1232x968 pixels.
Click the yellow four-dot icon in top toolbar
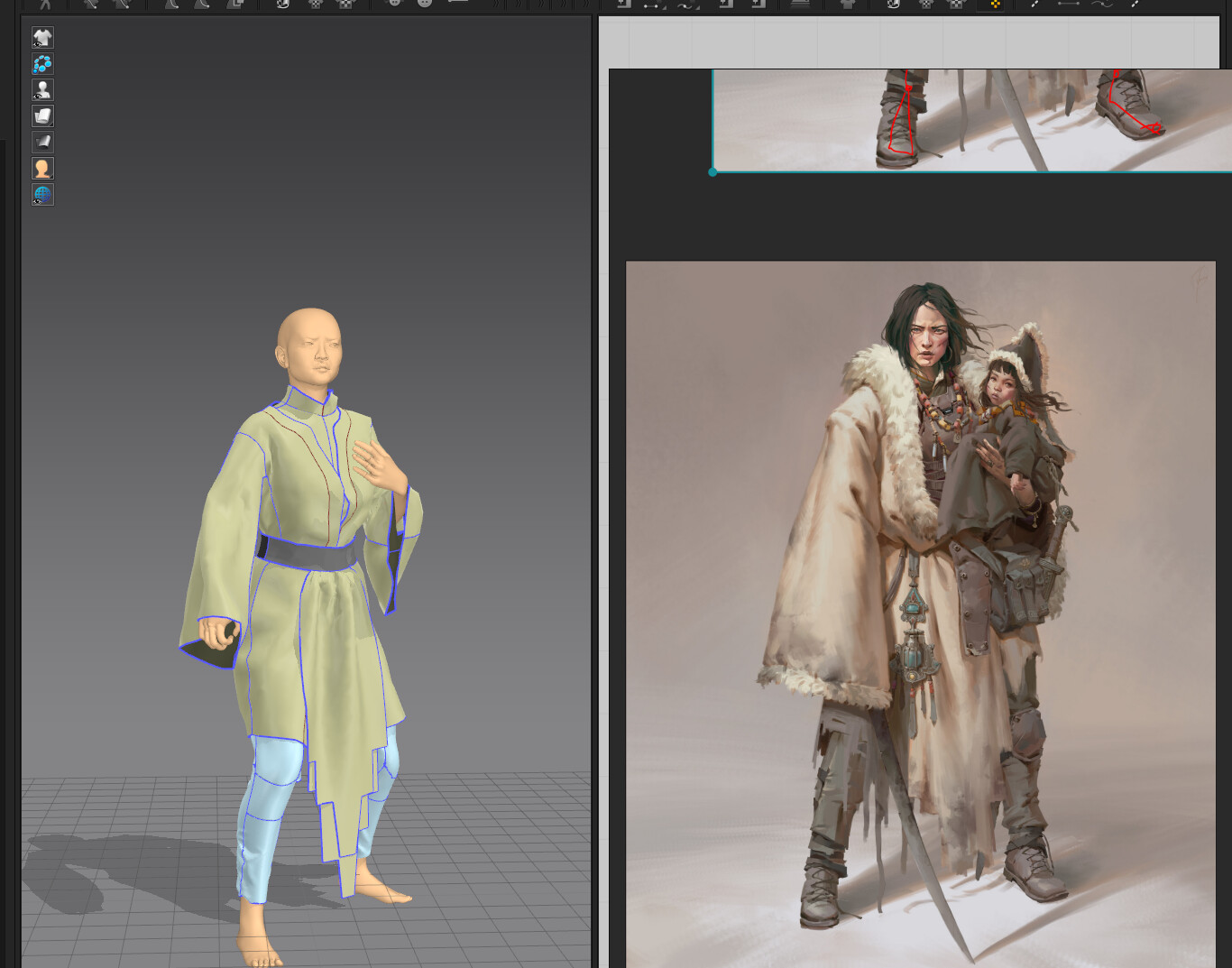coord(995,4)
